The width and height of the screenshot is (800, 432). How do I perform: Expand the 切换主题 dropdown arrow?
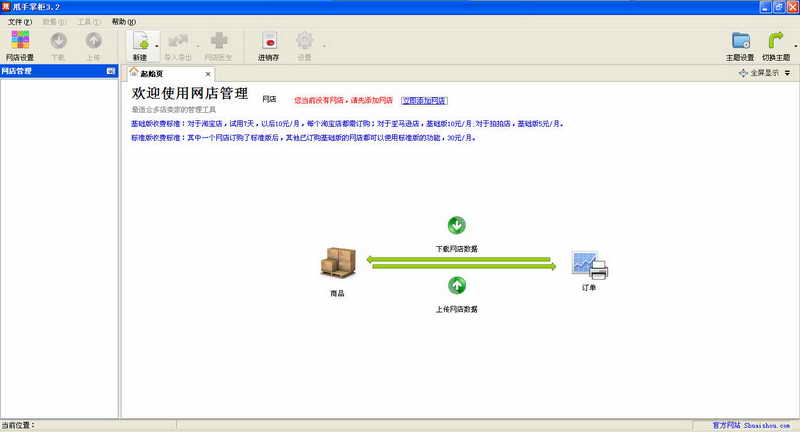[795, 46]
